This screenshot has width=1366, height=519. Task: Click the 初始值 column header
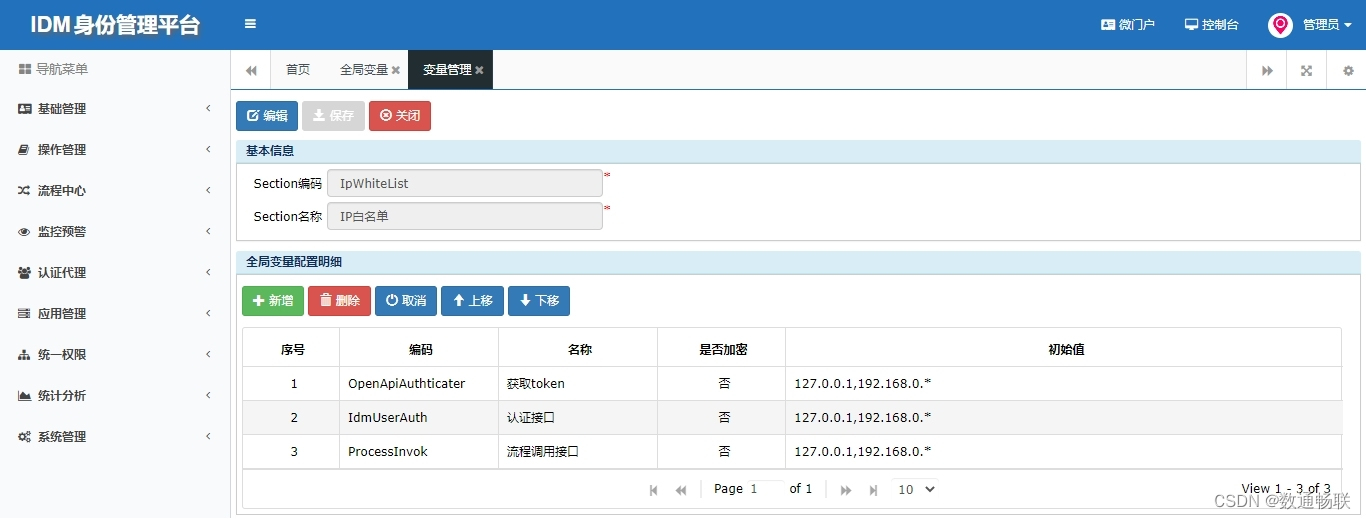[1064, 350]
